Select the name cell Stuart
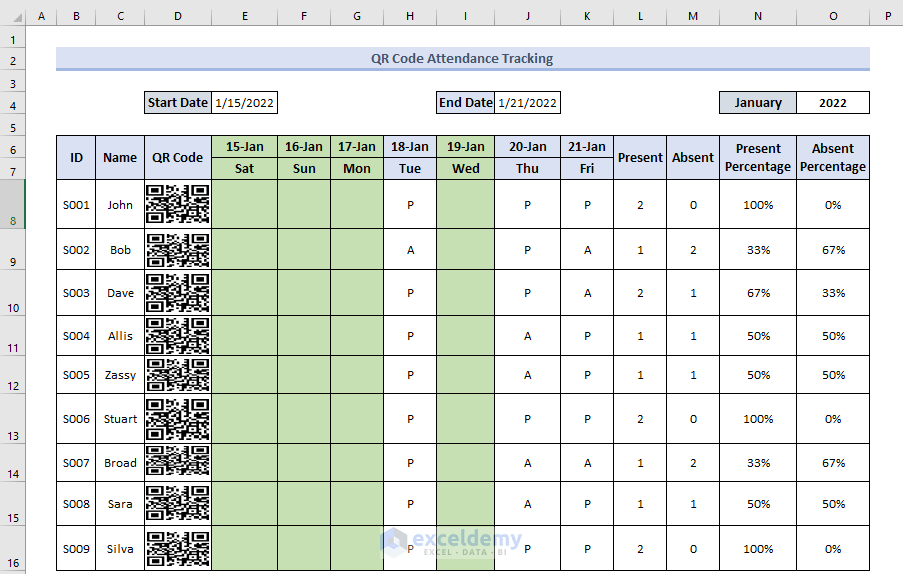 pos(120,419)
